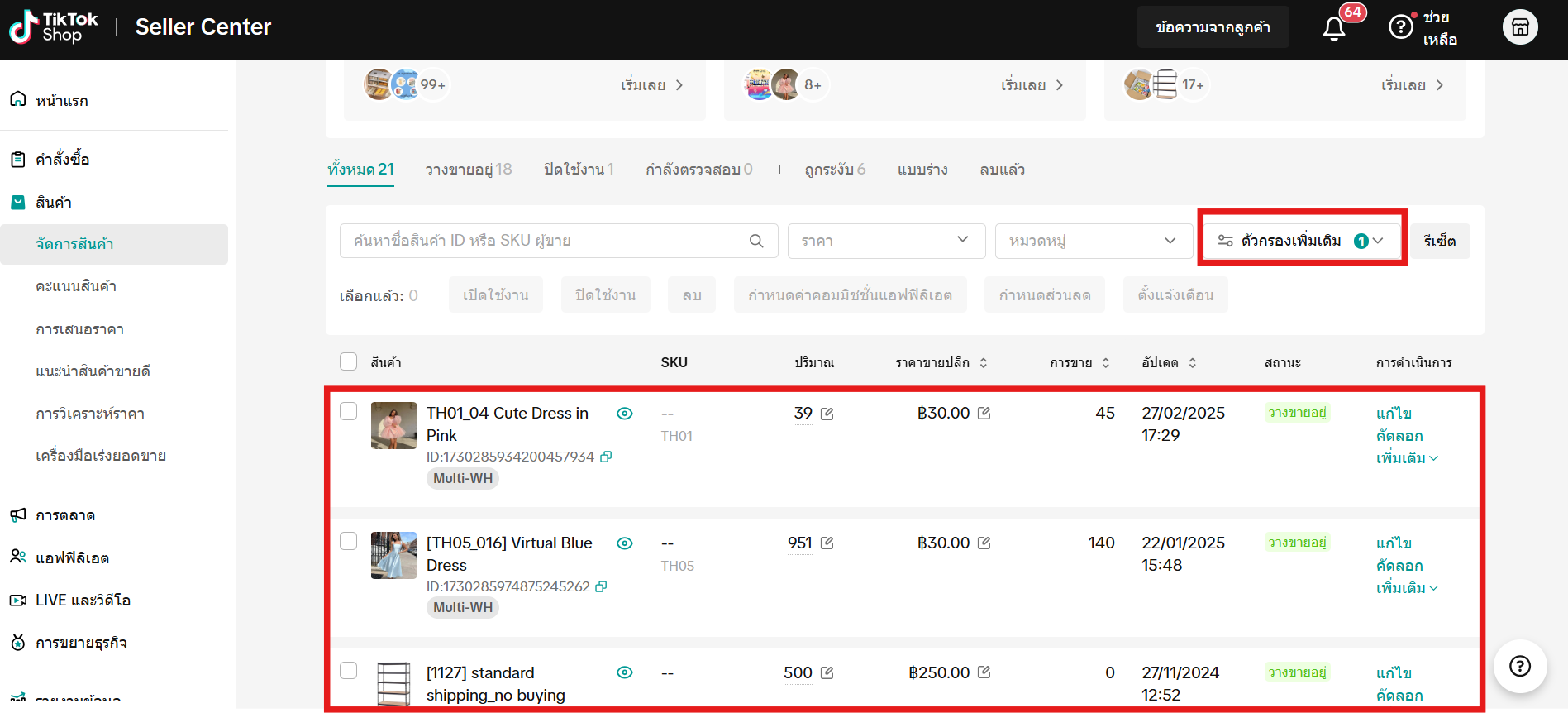Switch to กำลังตรวจสอบ 0 tab
1568x713 pixels.
pyautogui.click(x=699, y=170)
